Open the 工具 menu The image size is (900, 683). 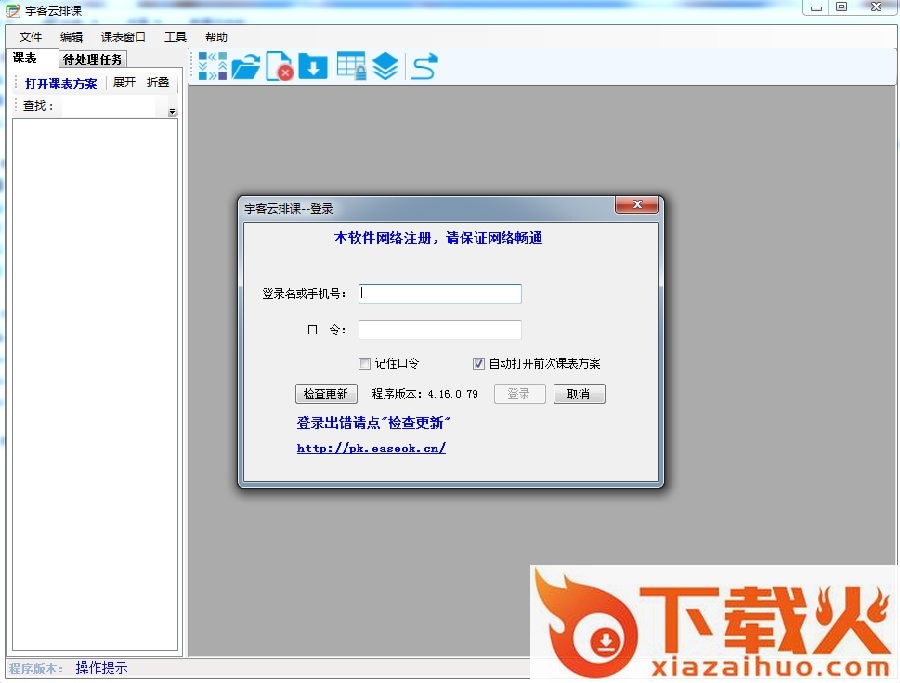(x=175, y=37)
